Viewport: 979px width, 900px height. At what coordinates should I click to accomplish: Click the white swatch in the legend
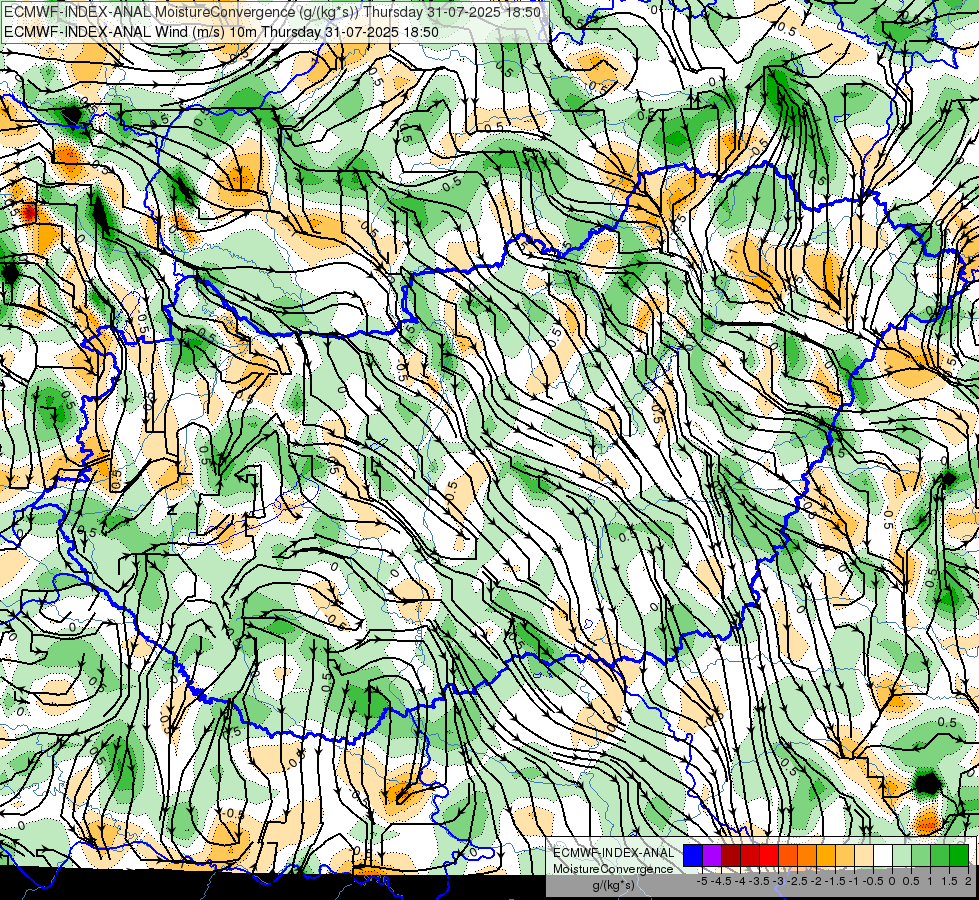[x=883, y=856]
